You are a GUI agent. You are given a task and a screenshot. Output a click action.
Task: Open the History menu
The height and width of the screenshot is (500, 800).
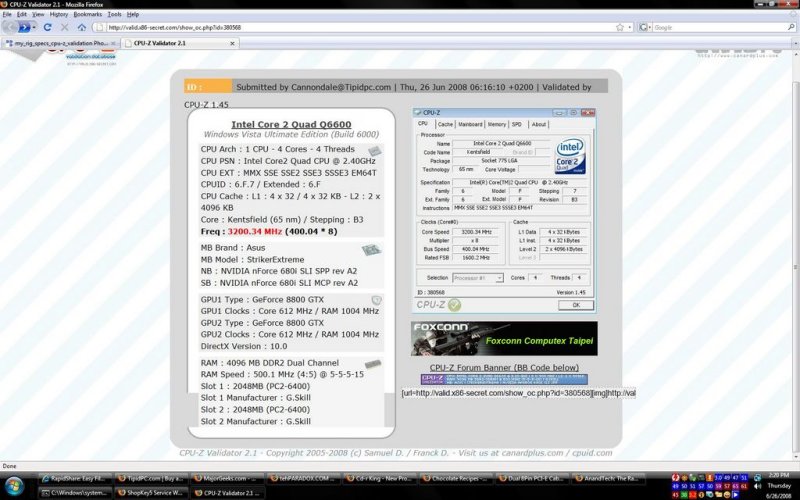tap(59, 14)
